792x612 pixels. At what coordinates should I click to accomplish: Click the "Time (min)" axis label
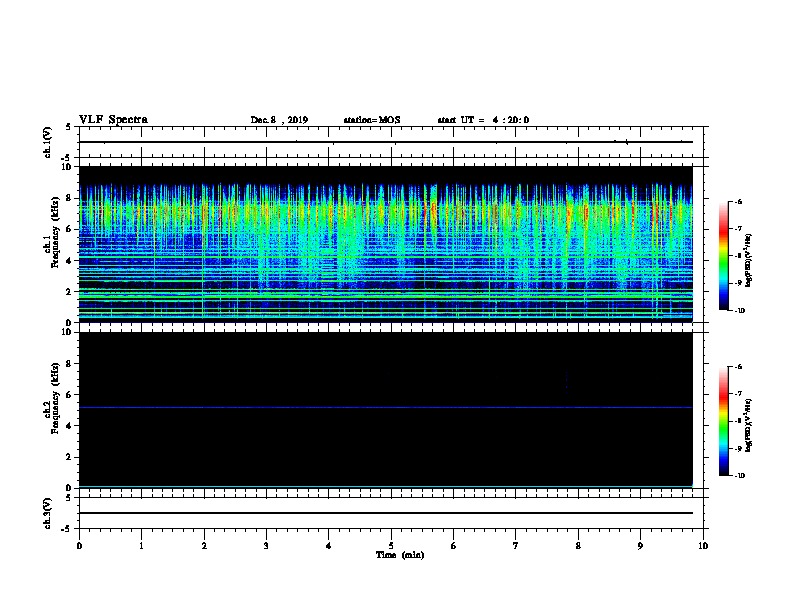[x=400, y=555]
